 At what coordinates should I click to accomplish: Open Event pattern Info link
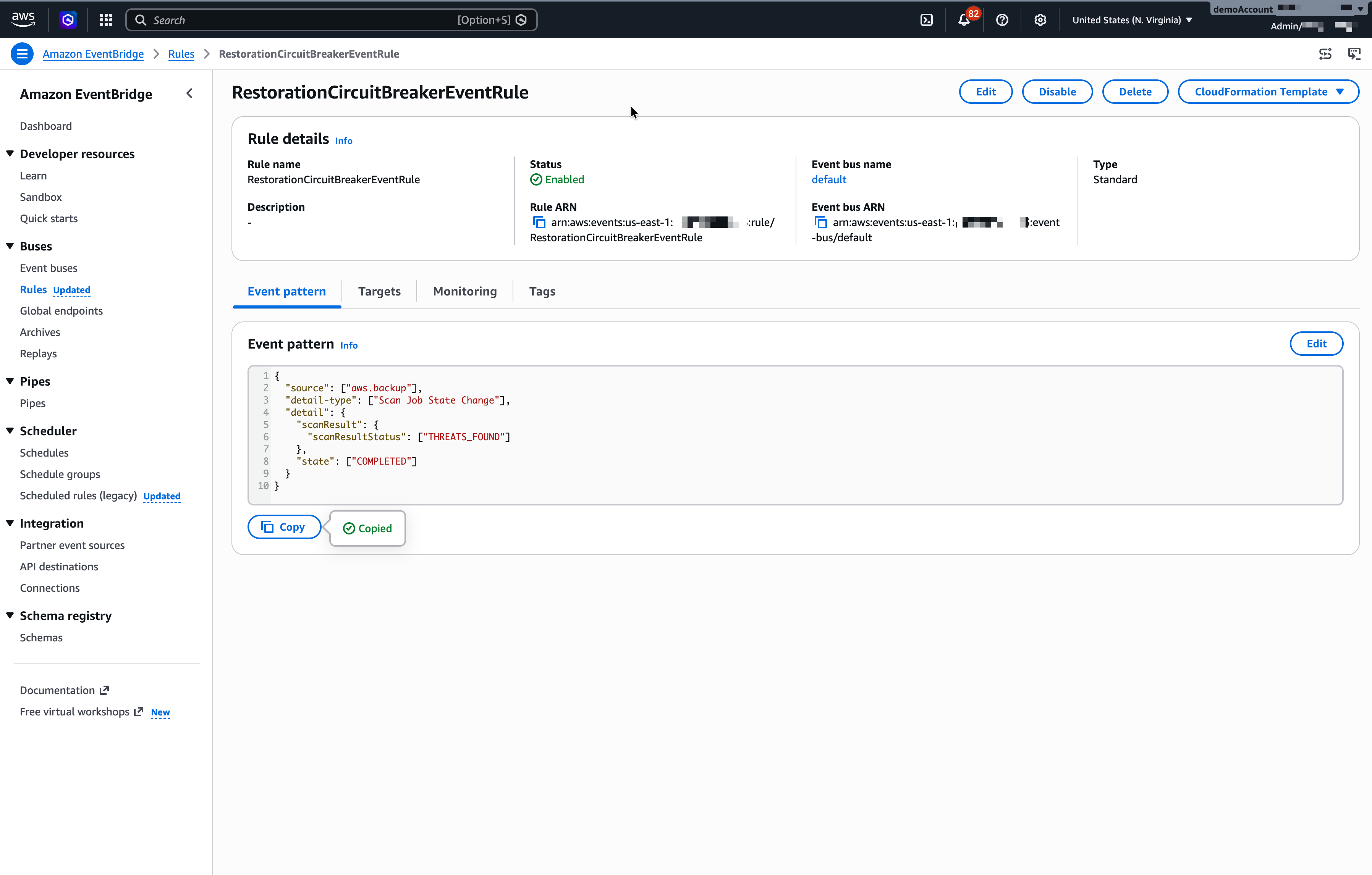(x=349, y=345)
